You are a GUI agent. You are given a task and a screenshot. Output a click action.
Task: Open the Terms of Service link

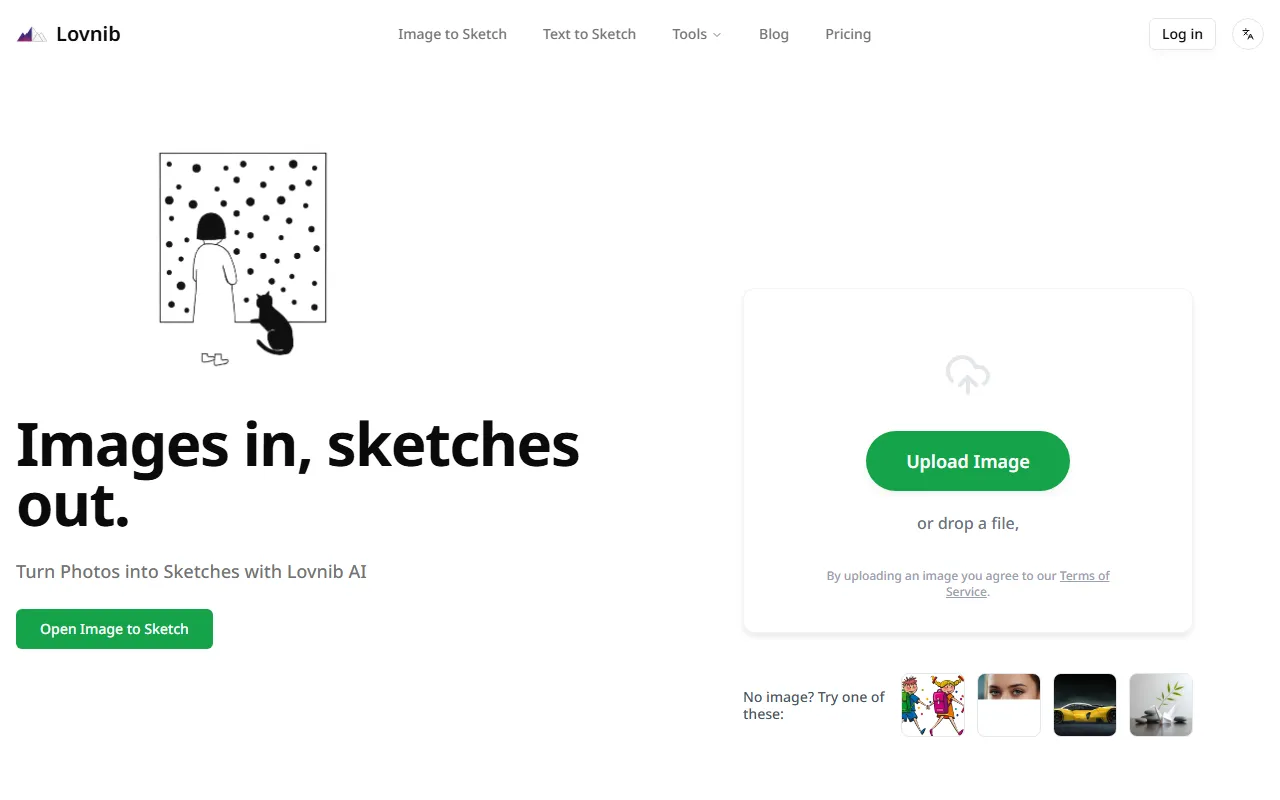point(1027,583)
